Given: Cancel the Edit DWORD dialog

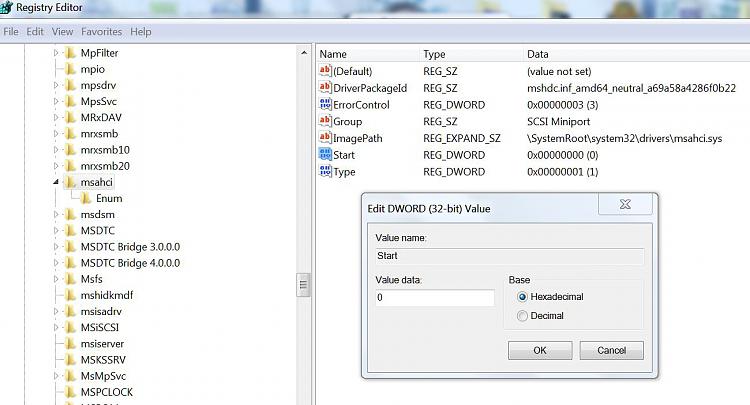Looking at the screenshot, I should (x=611, y=350).
